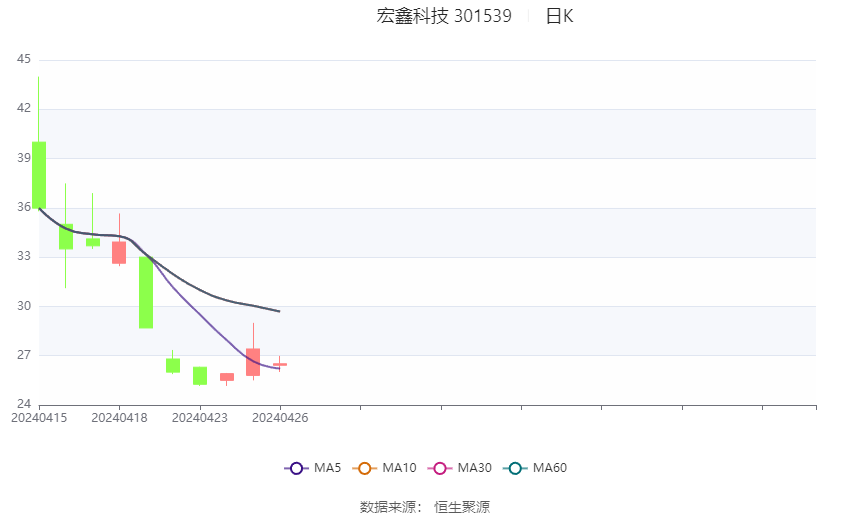Screen dimensions: 850x517
Task: Click the MA10 legend label text
Action: (399, 468)
